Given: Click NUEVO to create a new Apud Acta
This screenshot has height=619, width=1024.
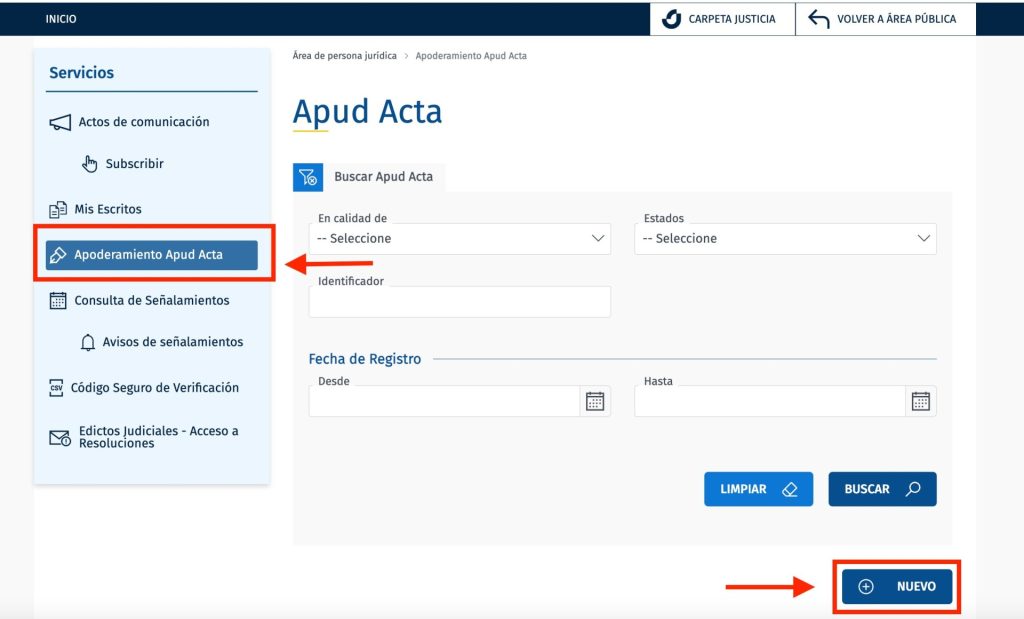Looking at the screenshot, I should (897, 586).
